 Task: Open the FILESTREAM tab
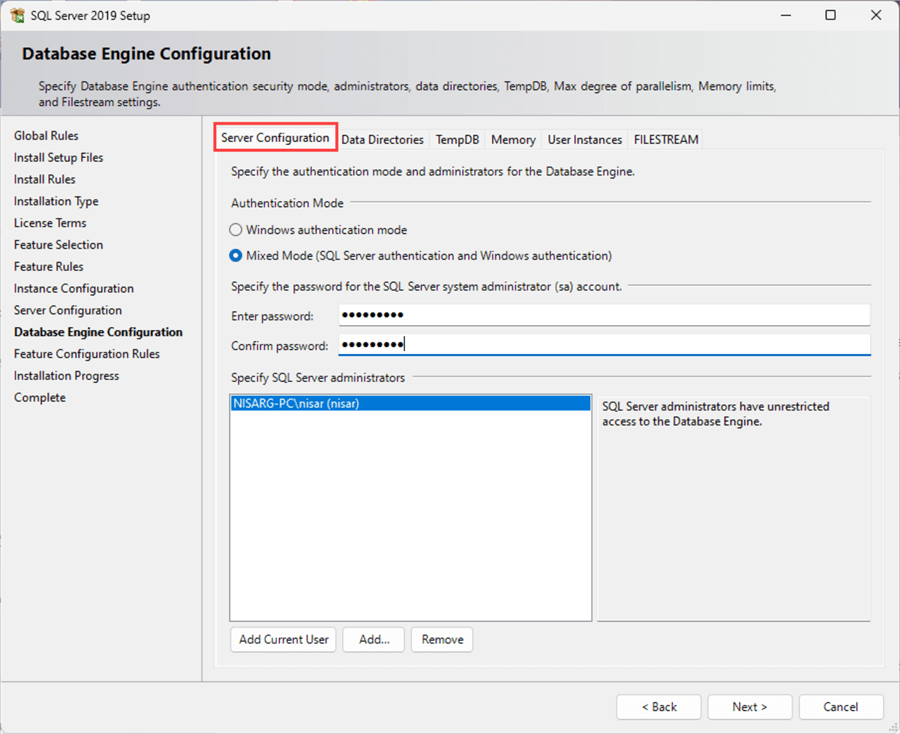666,139
